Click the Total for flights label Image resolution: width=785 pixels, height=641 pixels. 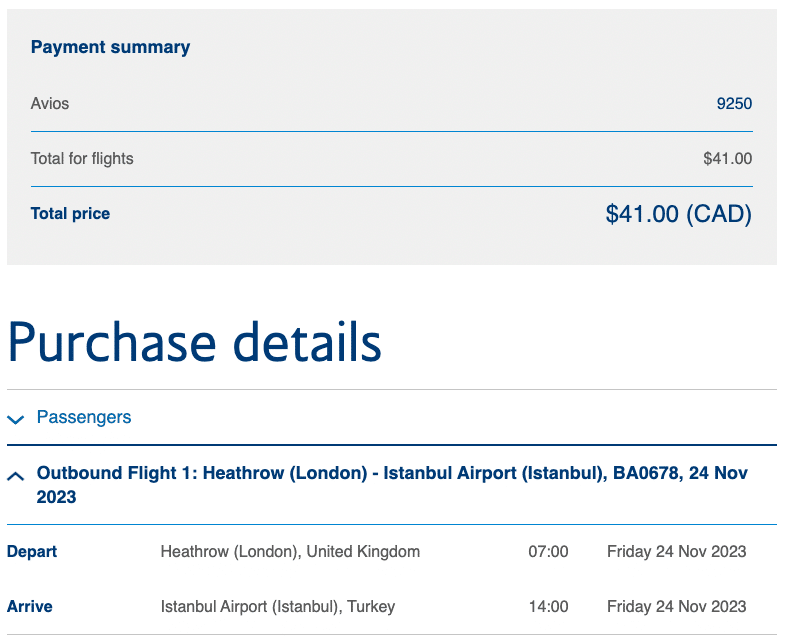pos(82,158)
